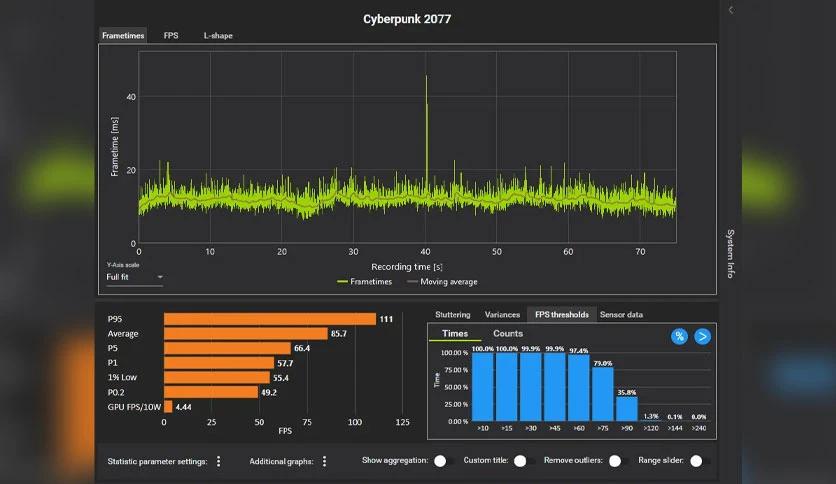836x484 pixels.
Task: Click the >75 blue threshold bar
Action: (602, 394)
